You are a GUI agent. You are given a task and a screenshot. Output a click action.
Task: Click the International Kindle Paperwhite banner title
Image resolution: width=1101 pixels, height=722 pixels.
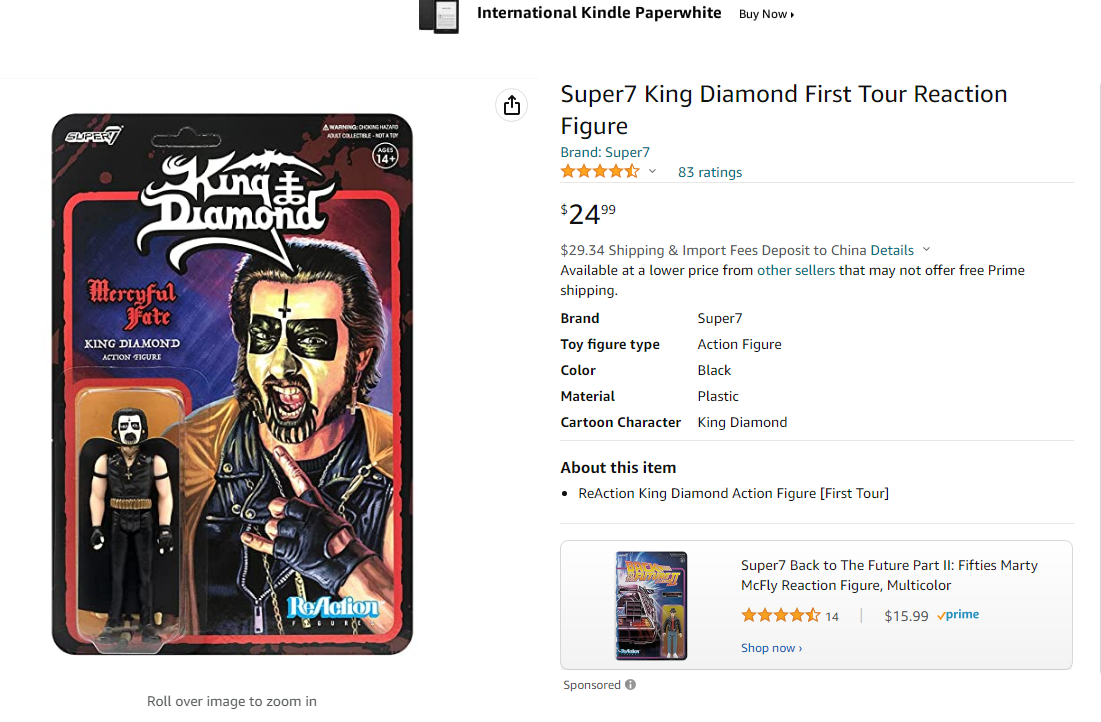click(599, 13)
